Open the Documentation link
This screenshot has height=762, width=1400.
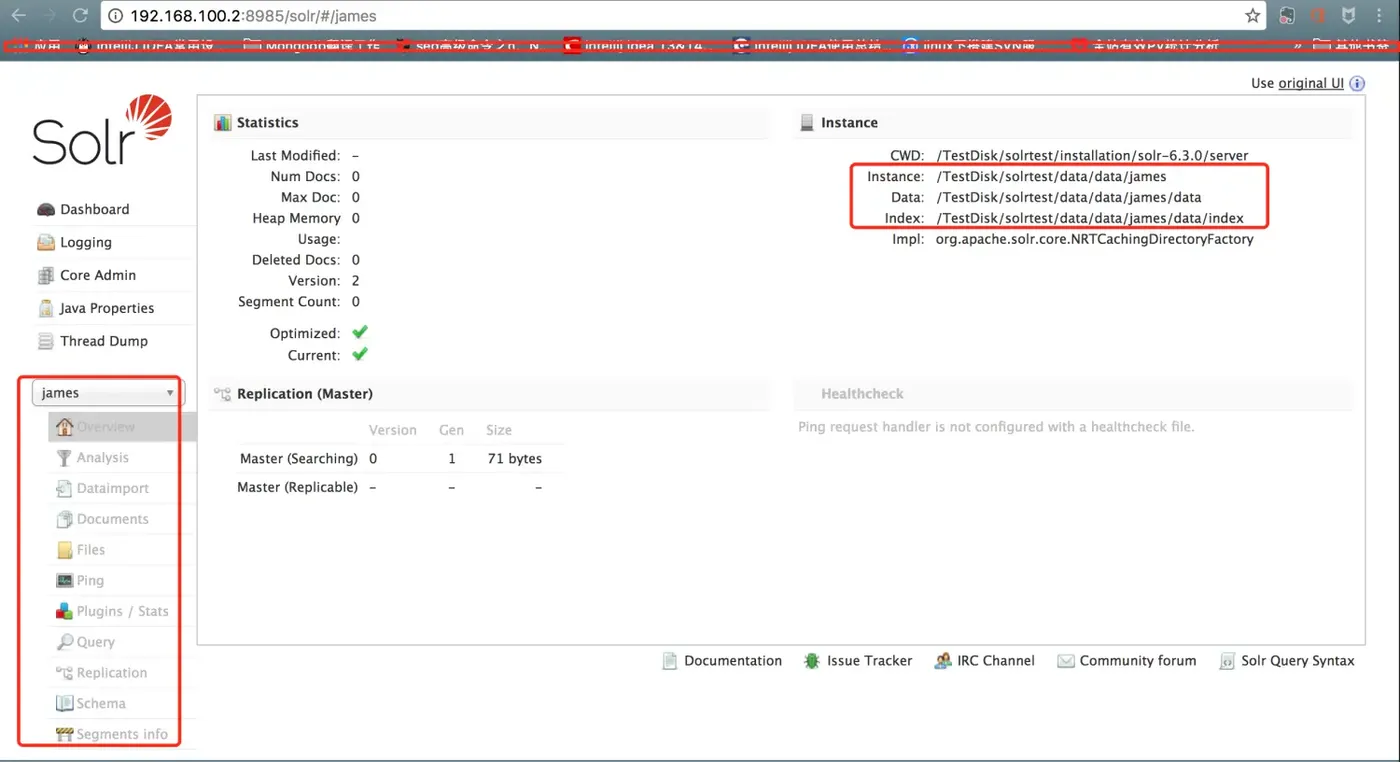point(733,661)
